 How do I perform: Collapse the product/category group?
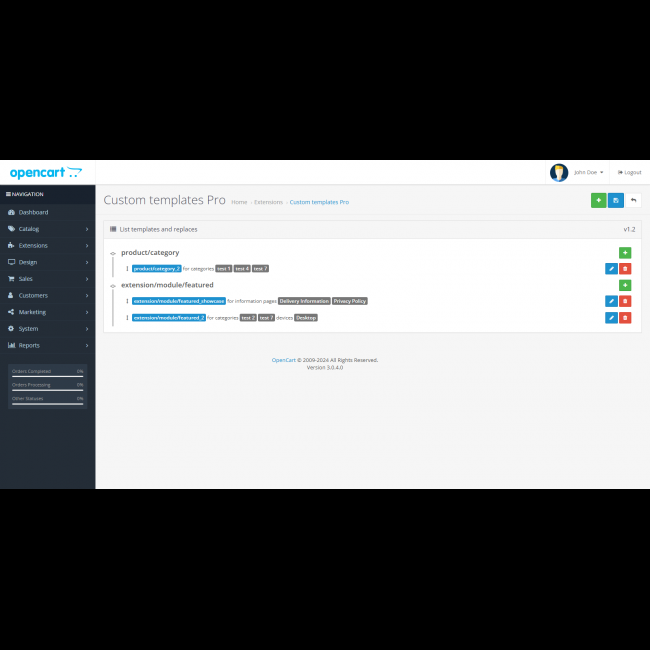[x=113, y=253]
